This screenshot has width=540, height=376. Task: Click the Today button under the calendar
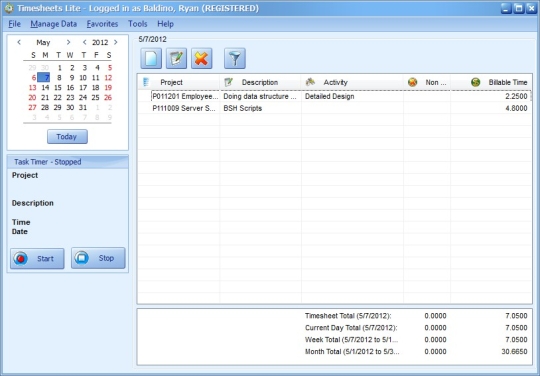click(67, 137)
